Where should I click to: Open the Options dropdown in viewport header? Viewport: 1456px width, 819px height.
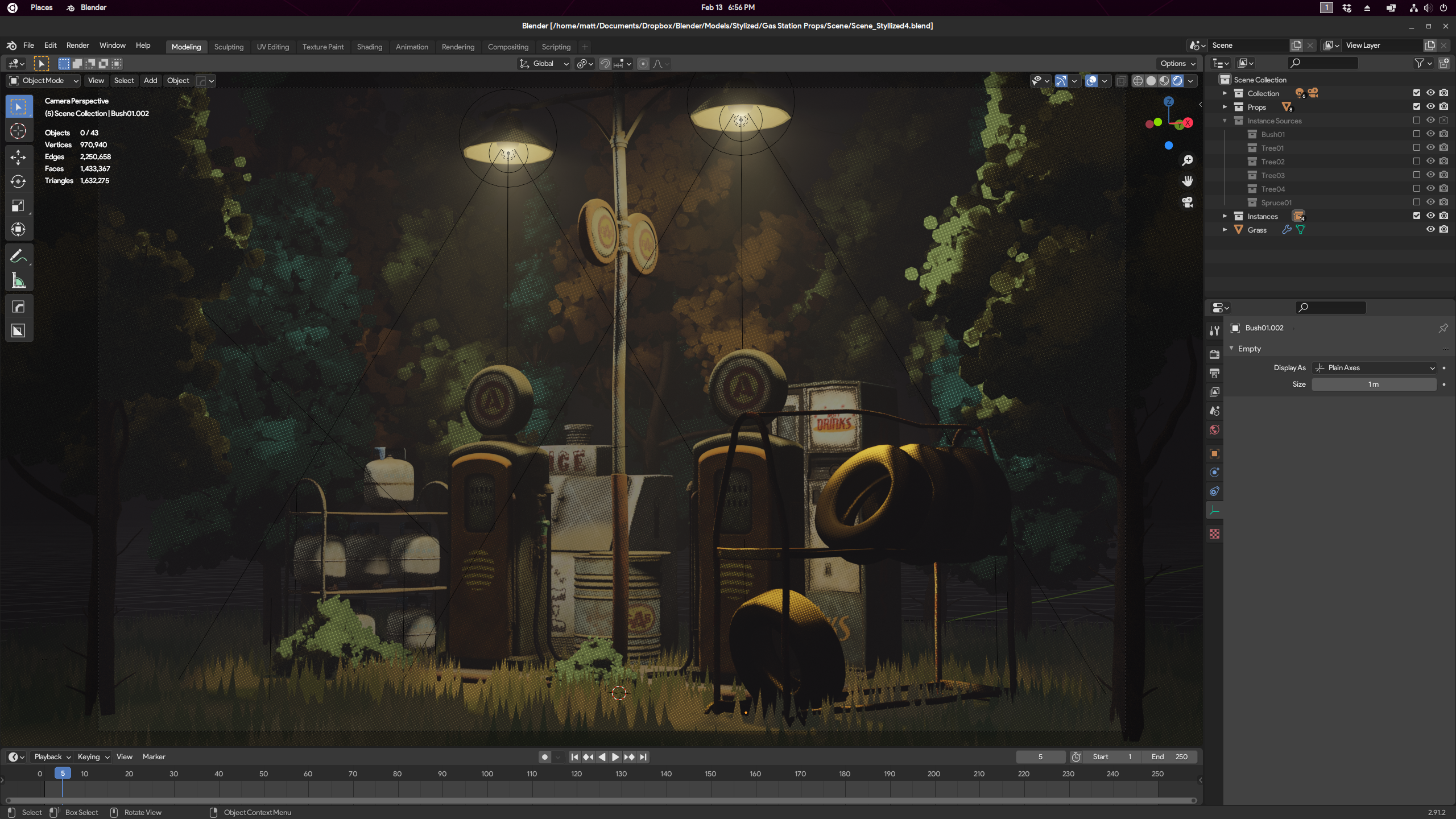click(1177, 64)
